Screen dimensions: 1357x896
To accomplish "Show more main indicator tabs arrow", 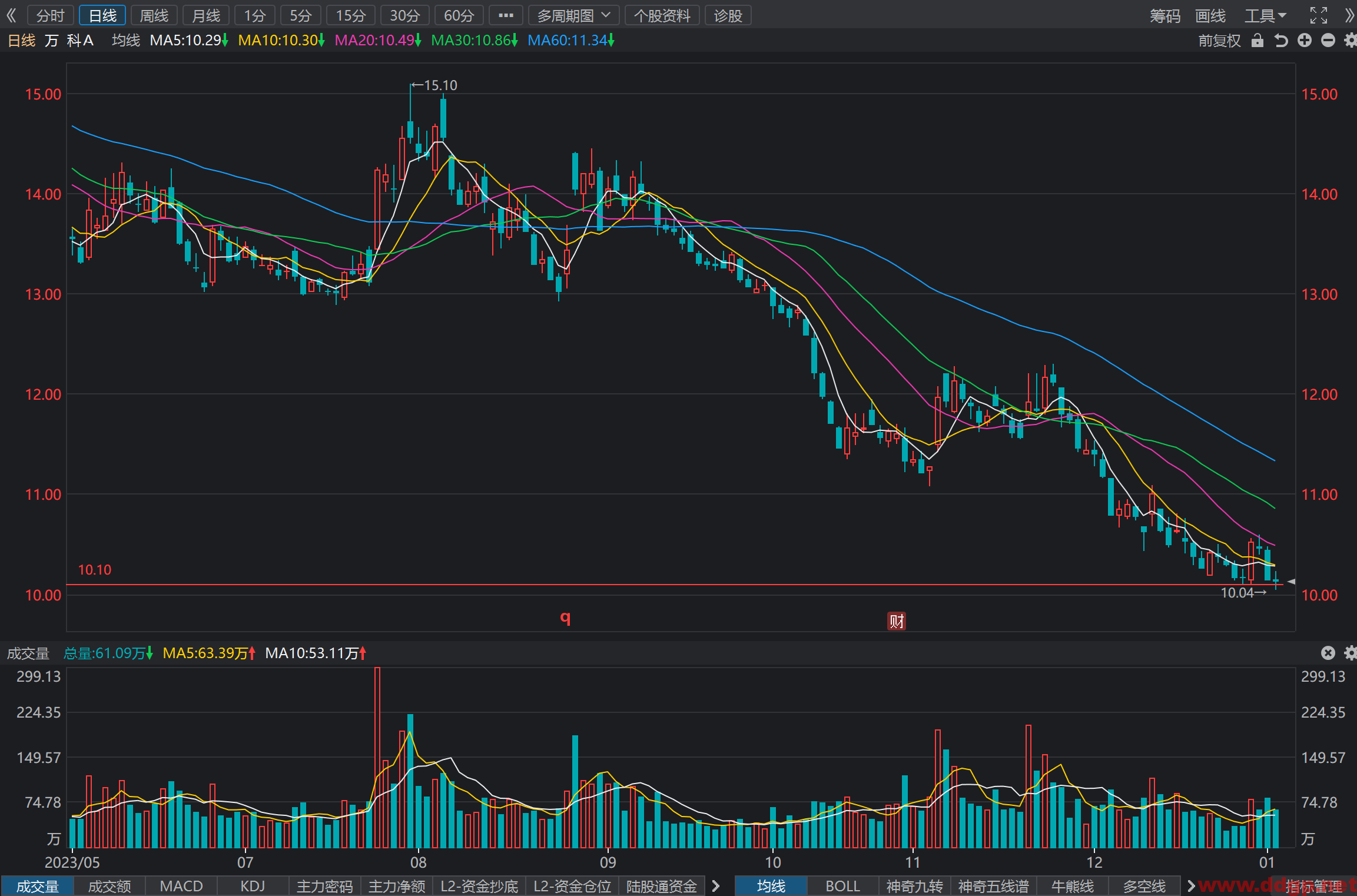I will (x=1190, y=886).
